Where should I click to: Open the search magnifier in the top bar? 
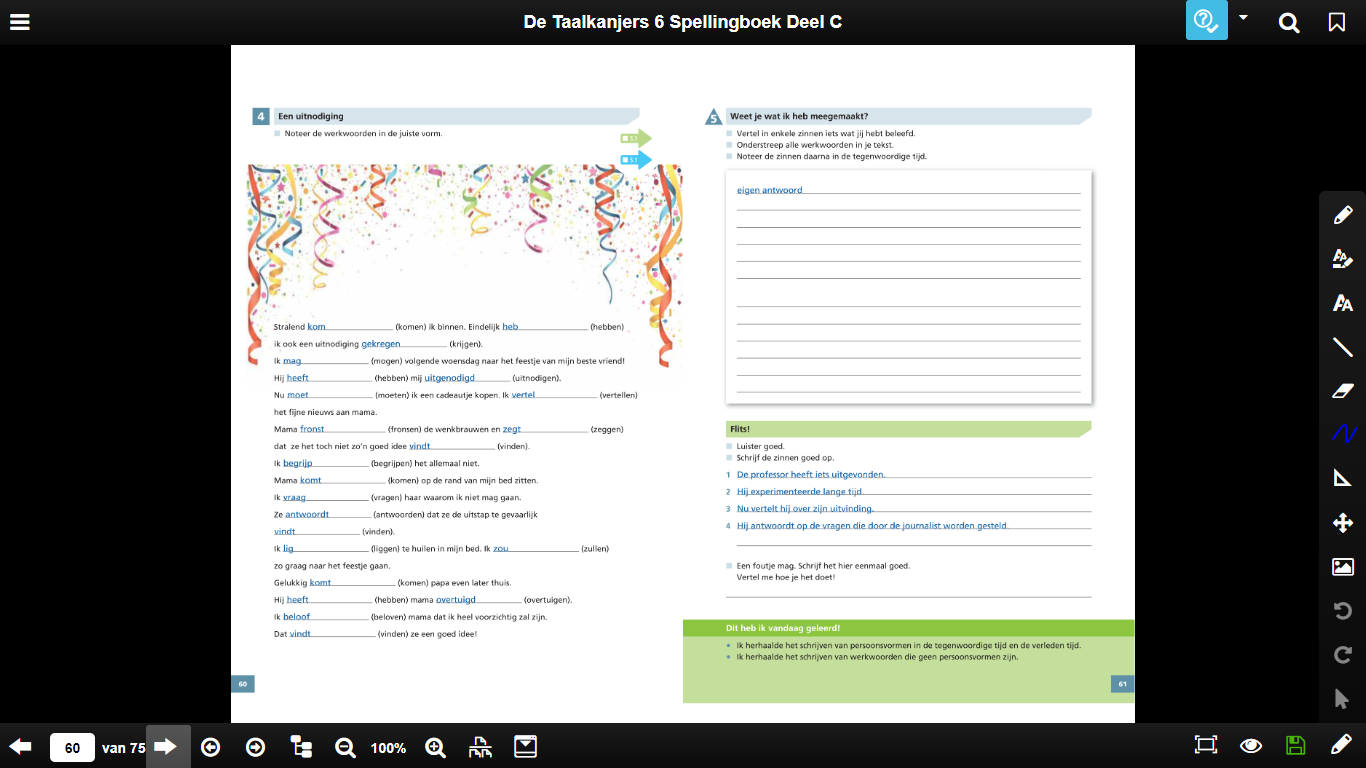1290,22
